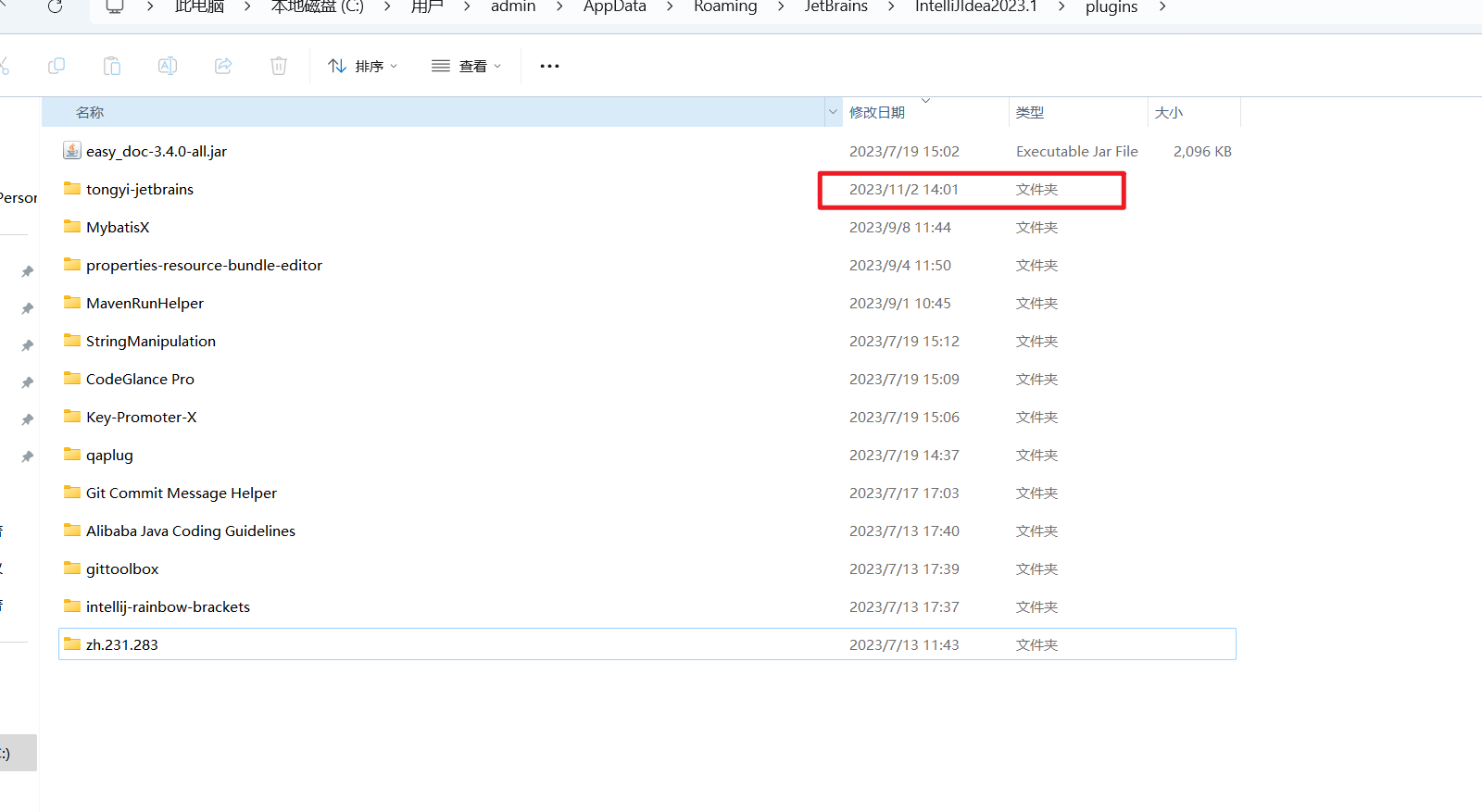Select the intellij-rainbow-brackets folder icon

(x=72, y=606)
